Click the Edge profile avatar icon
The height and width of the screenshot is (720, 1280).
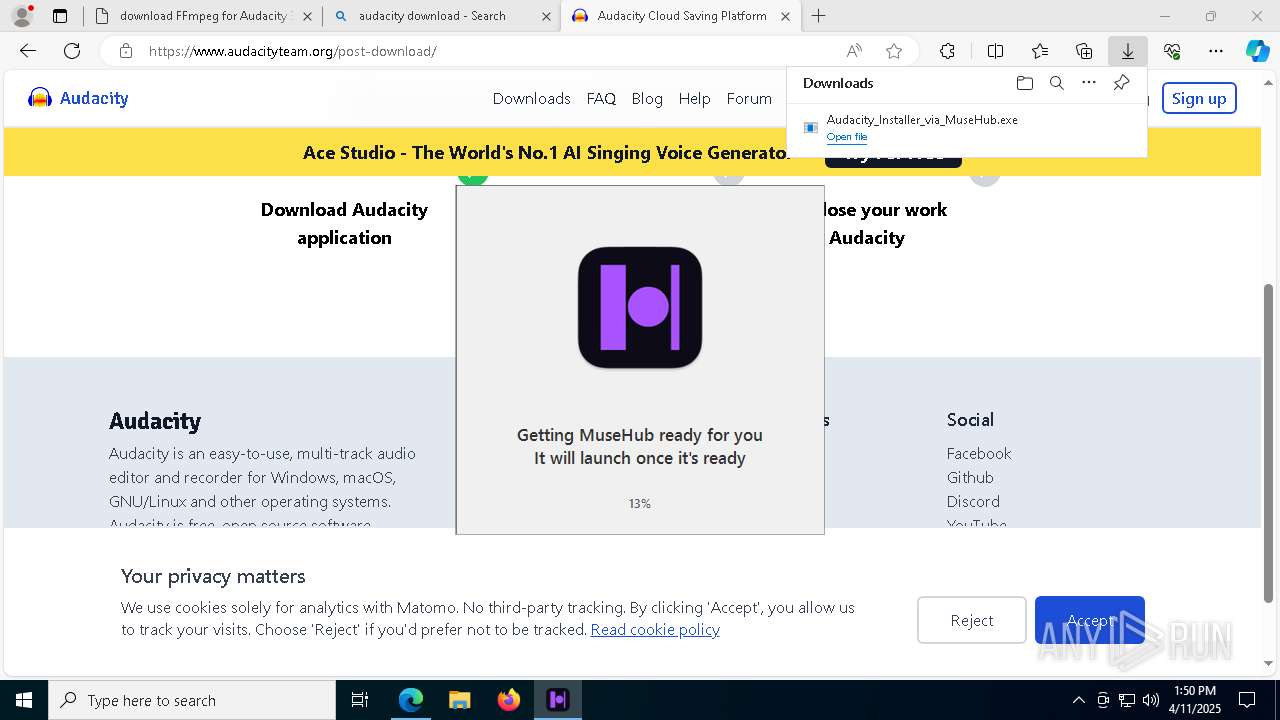point(21,16)
